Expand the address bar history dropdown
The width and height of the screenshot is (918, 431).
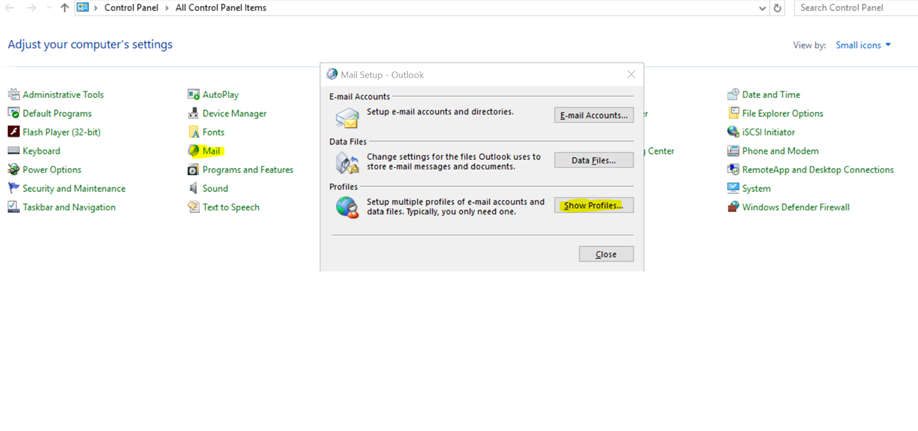point(762,8)
